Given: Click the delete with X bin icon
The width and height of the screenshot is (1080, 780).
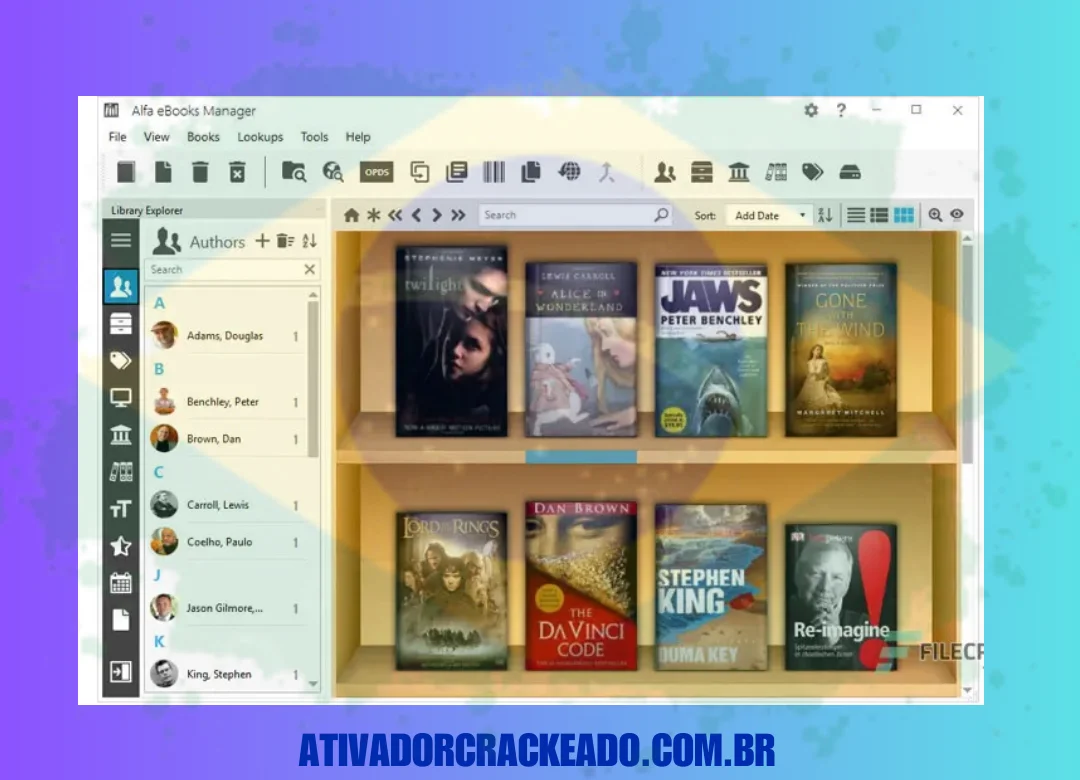Looking at the screenshot, I should tap(237, 172).
